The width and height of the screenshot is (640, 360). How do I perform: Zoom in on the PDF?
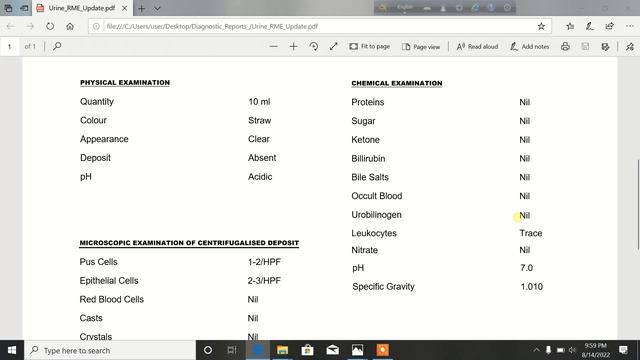click(293, 47)
